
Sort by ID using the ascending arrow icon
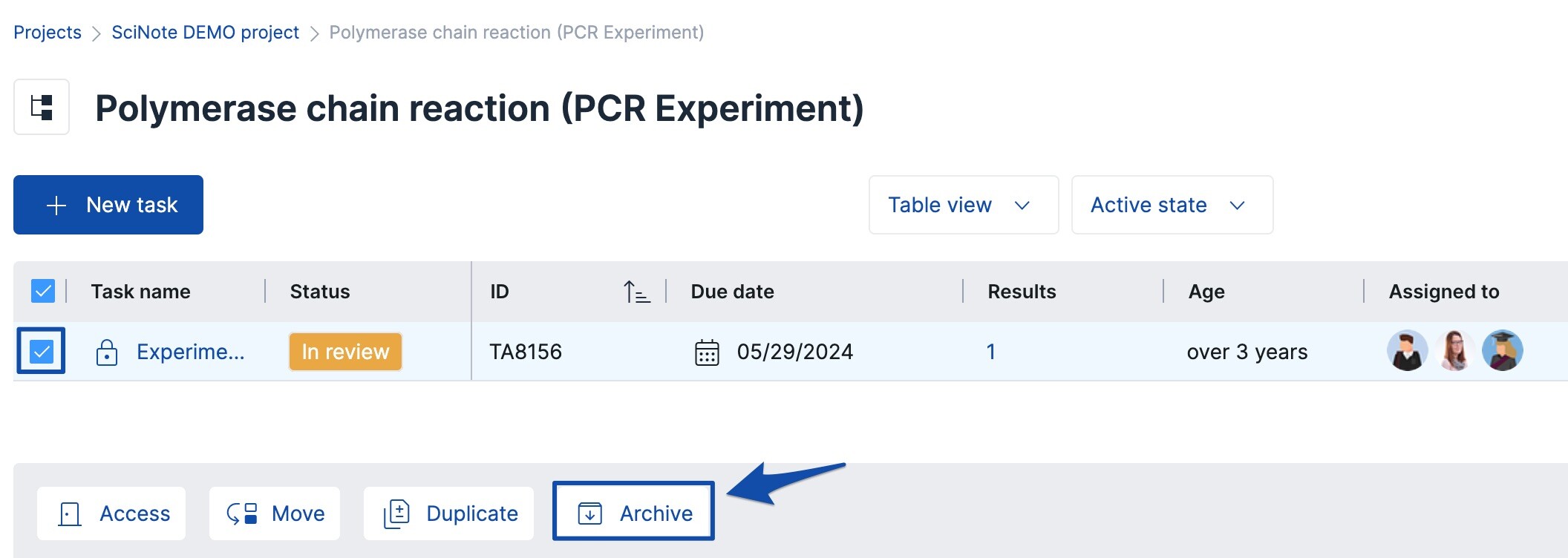coord(636,292)
